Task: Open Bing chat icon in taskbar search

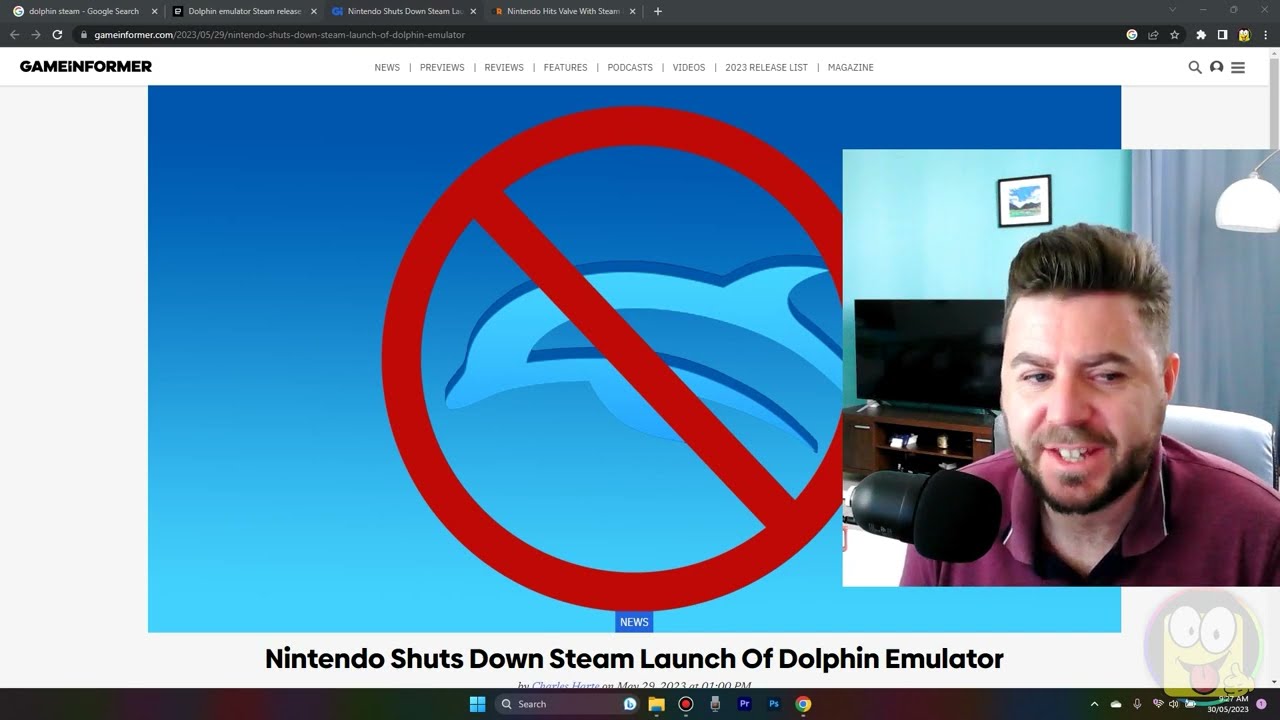Action: 630,704
